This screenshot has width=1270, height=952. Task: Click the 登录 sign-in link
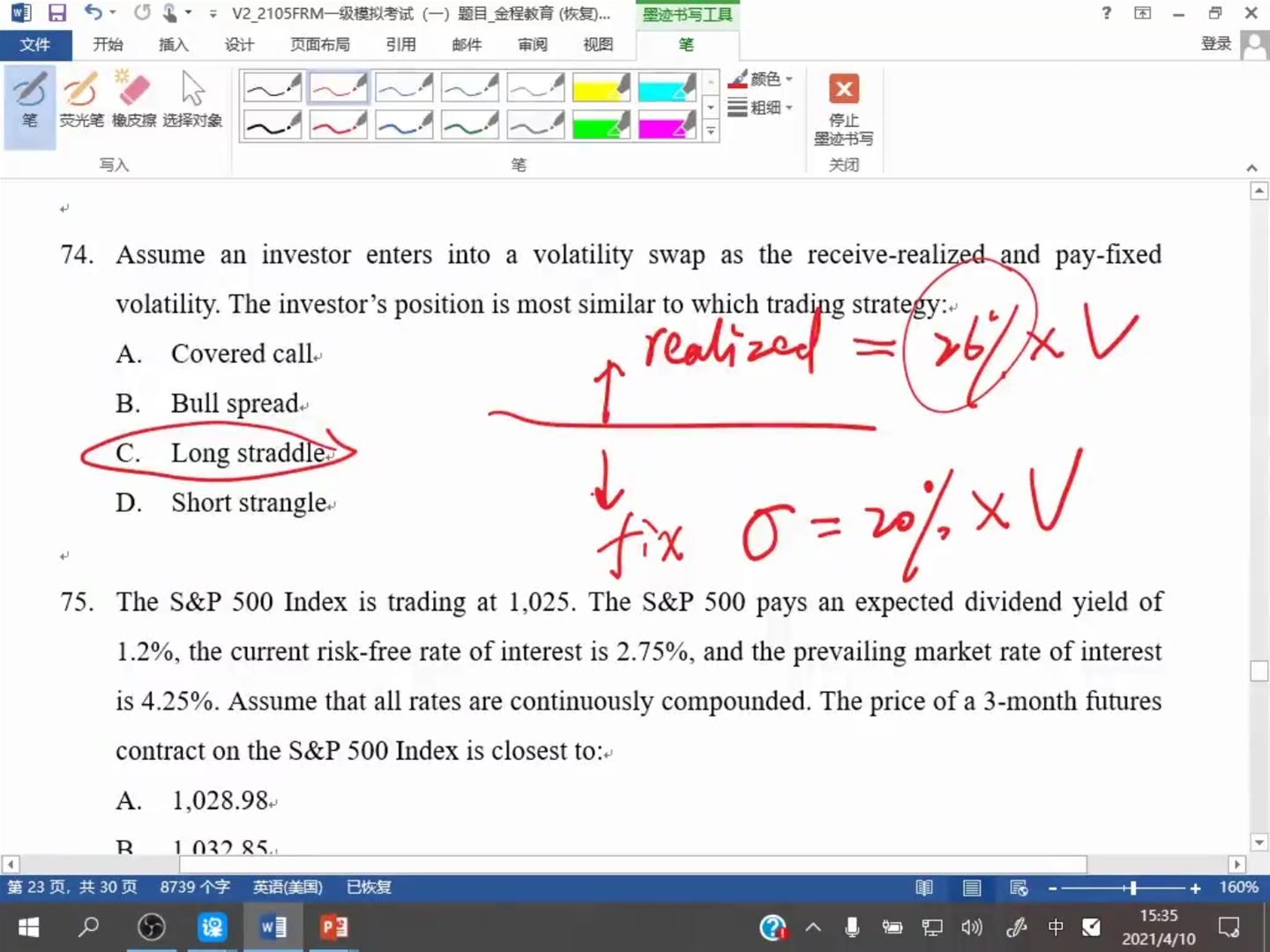pos(1215,44)
